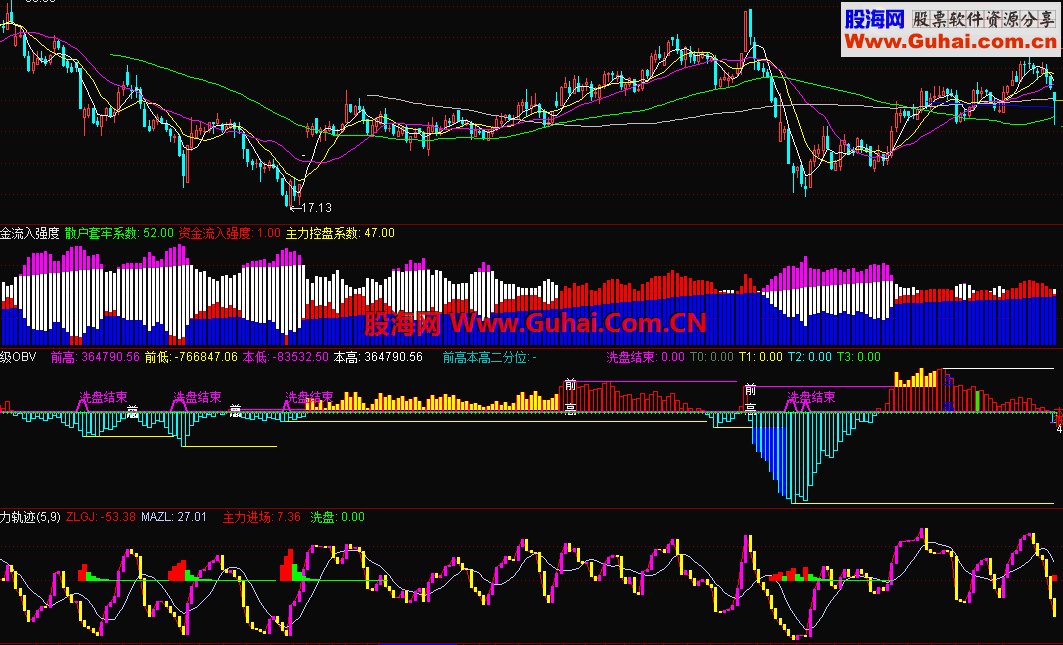Select the 前高: 364790.56 value
1063x645 pixels.
(x=96, y=357)
